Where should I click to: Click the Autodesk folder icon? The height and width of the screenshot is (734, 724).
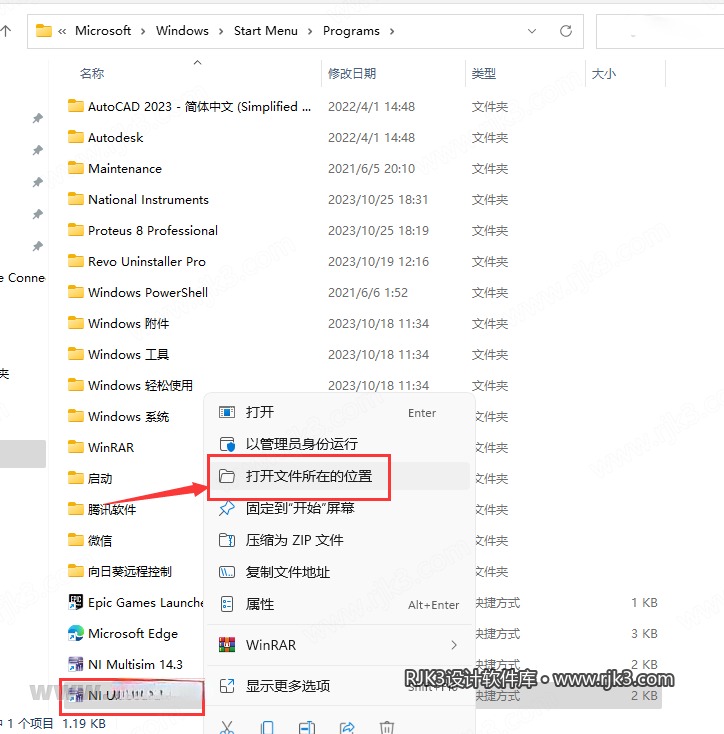[76, 137]
